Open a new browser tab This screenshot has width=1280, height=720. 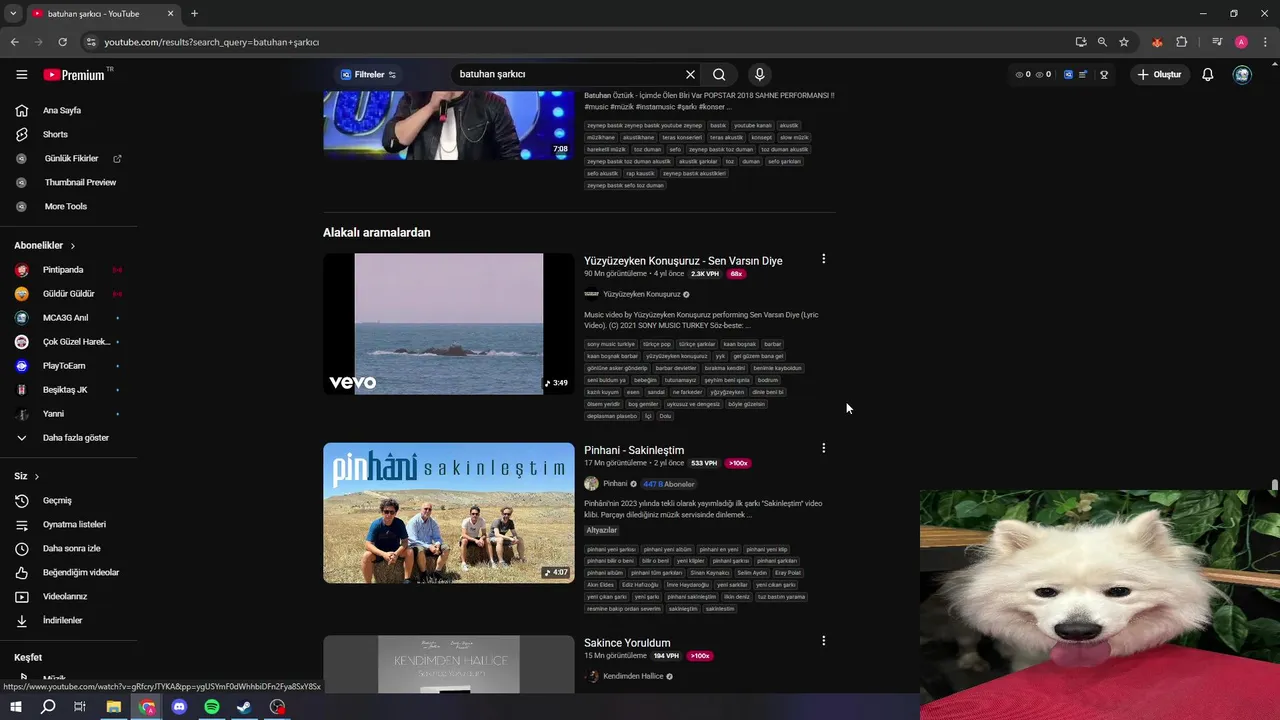(194, 14)
